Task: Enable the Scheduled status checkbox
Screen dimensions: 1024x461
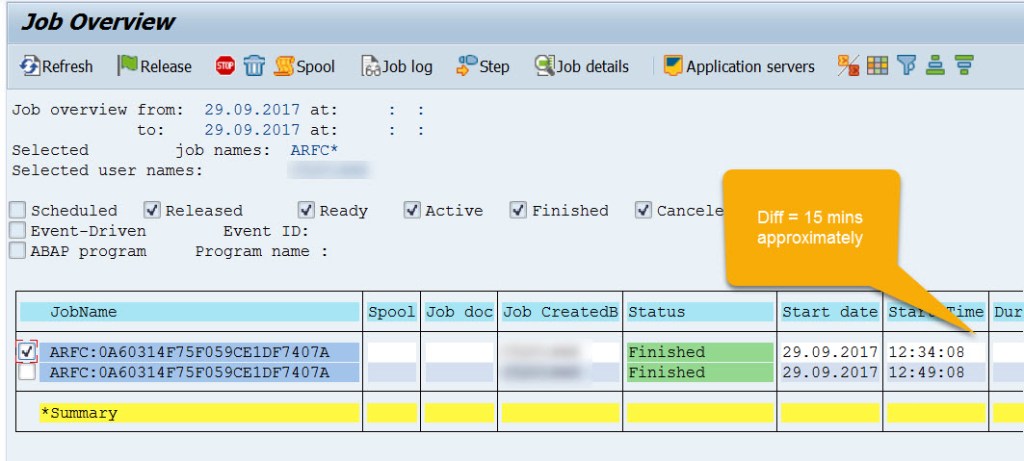Action: click(x=18, y=210)
